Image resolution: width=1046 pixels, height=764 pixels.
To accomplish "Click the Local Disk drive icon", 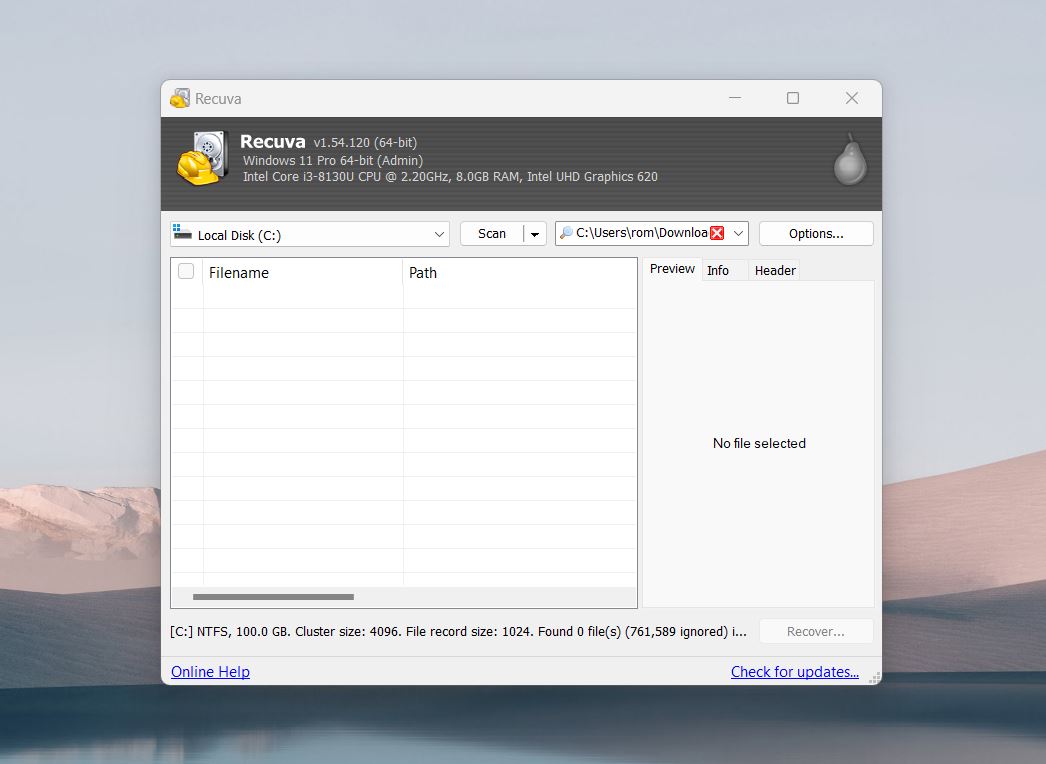I will tap(182, 232).
